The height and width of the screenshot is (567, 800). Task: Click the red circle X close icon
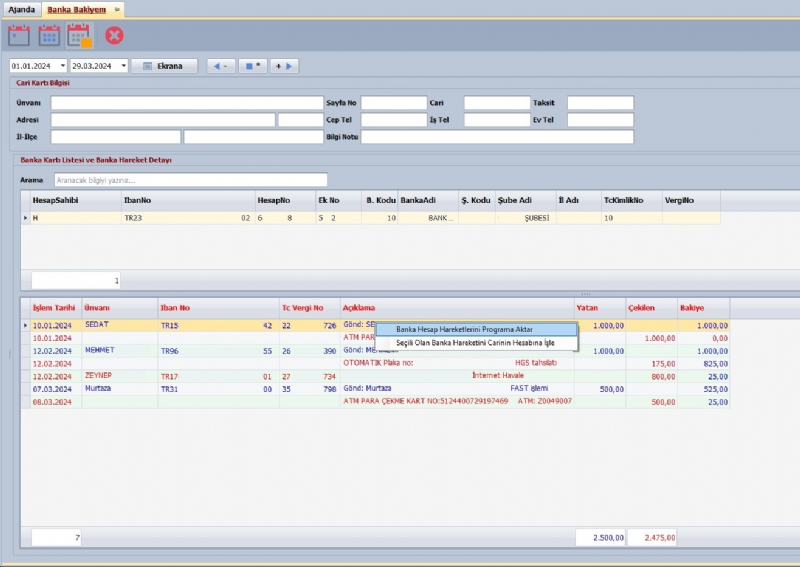point(114,36)
